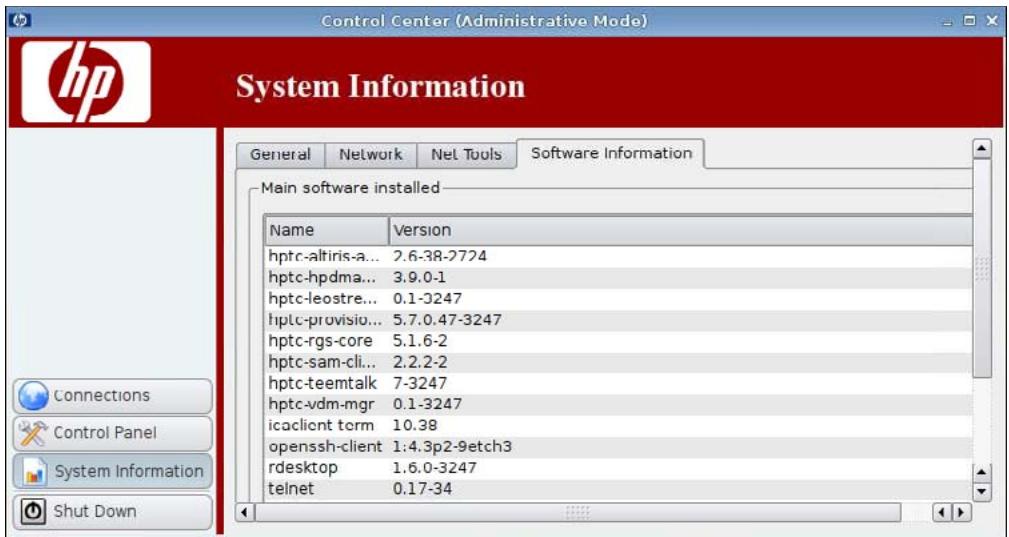Screen dimensions: 1009x537
Task: Click version value 2.6-38-2724
Action: coord(440,257)
